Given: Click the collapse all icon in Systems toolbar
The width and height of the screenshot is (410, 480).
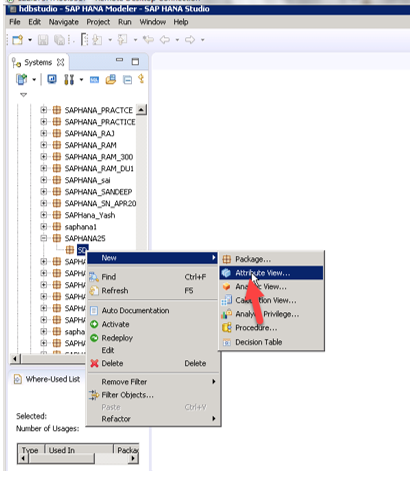Looking at the screenshot, I should coord(127,80).
